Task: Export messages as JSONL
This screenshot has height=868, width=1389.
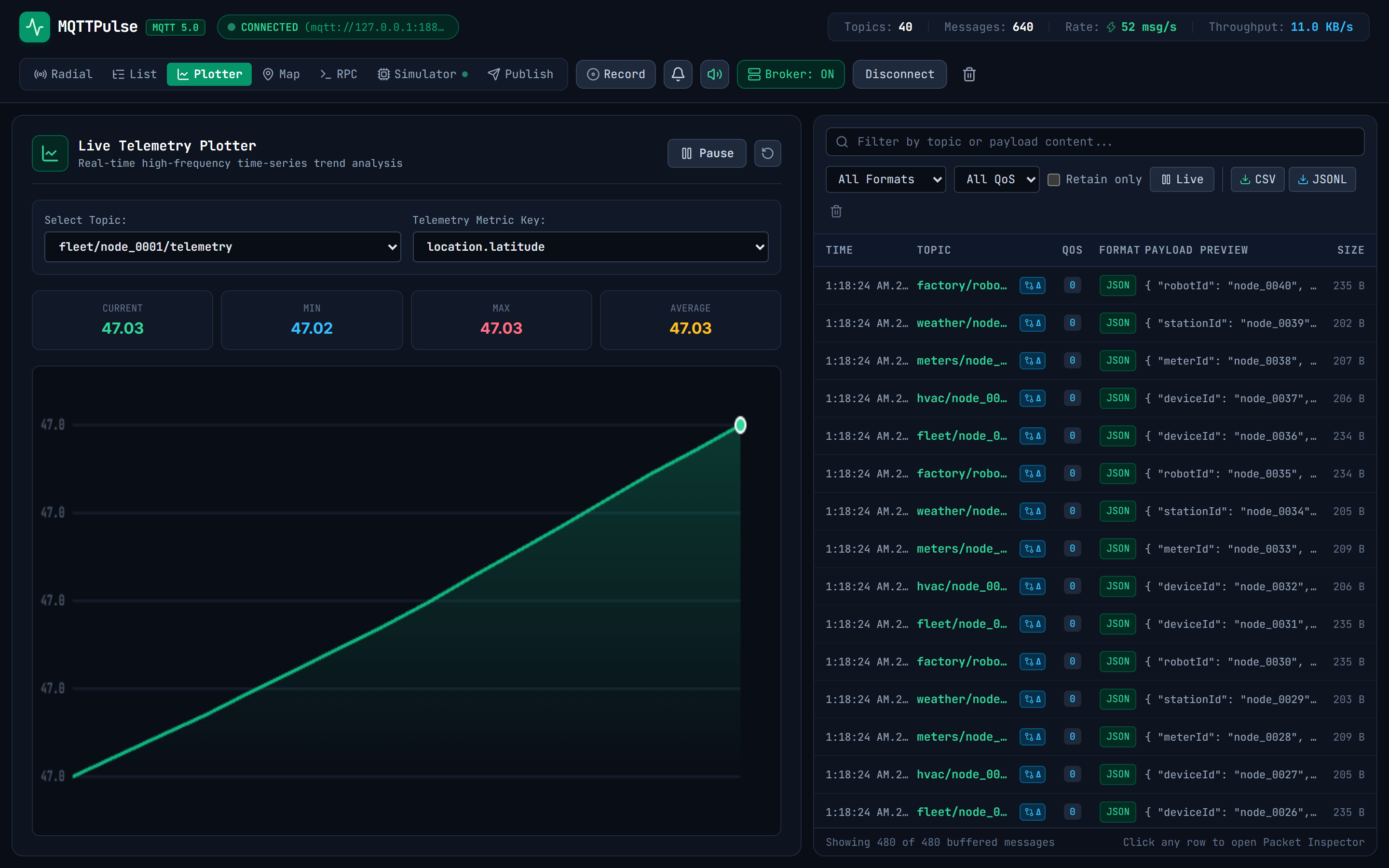Action: [1322, 180]
